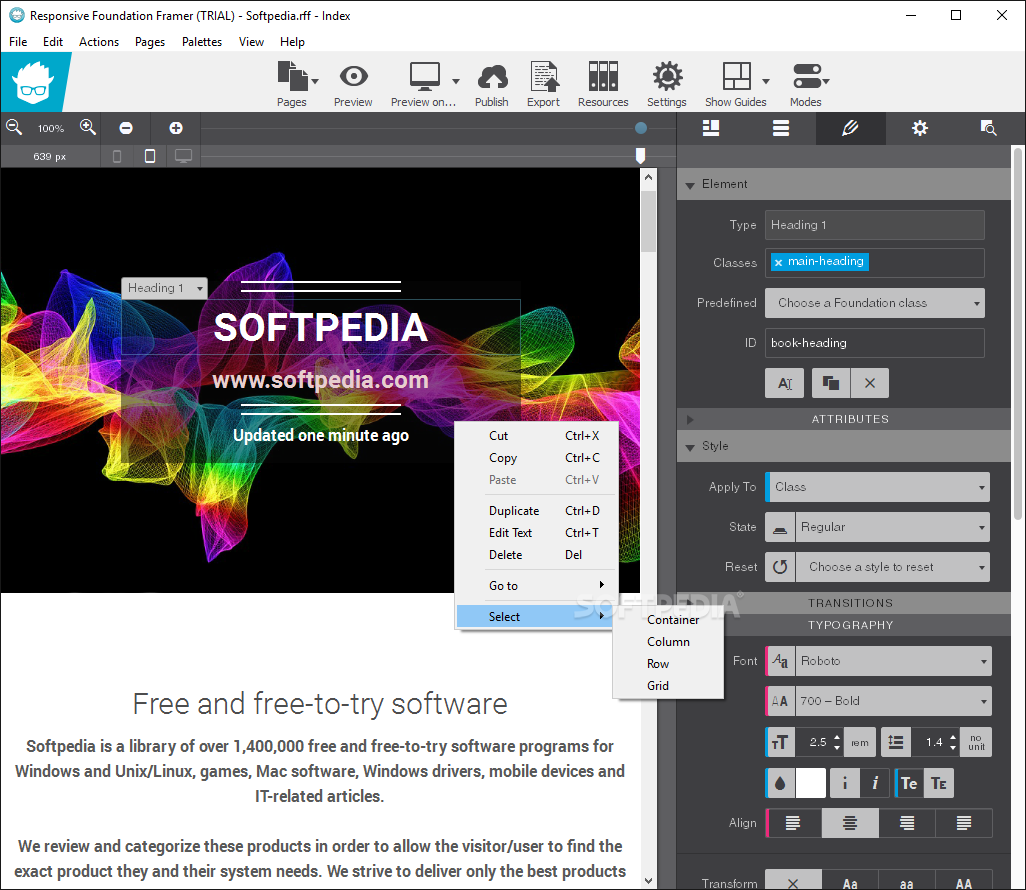This screenshot has height=890, width=1026.
Task: Click the line height icon
Action: point(896,742)
